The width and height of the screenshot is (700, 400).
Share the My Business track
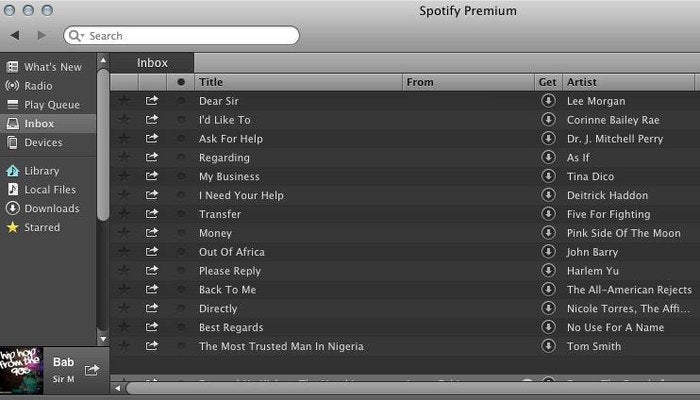pos(152,176)
